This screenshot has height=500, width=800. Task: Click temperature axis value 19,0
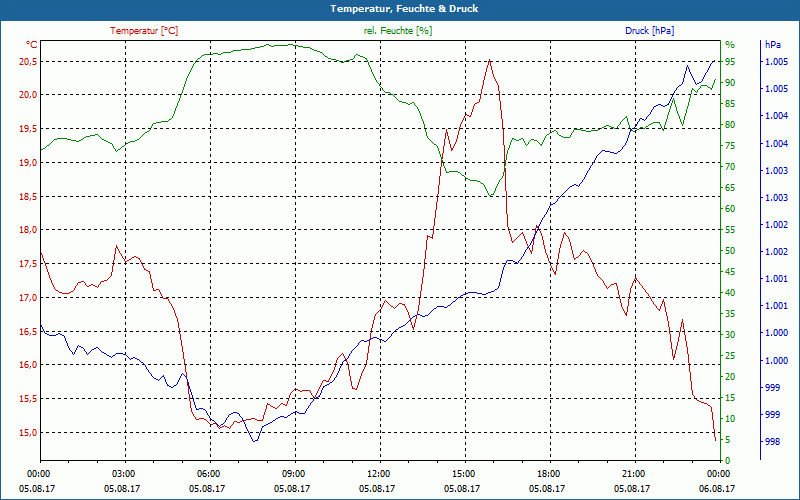click(x=28, y=163)
